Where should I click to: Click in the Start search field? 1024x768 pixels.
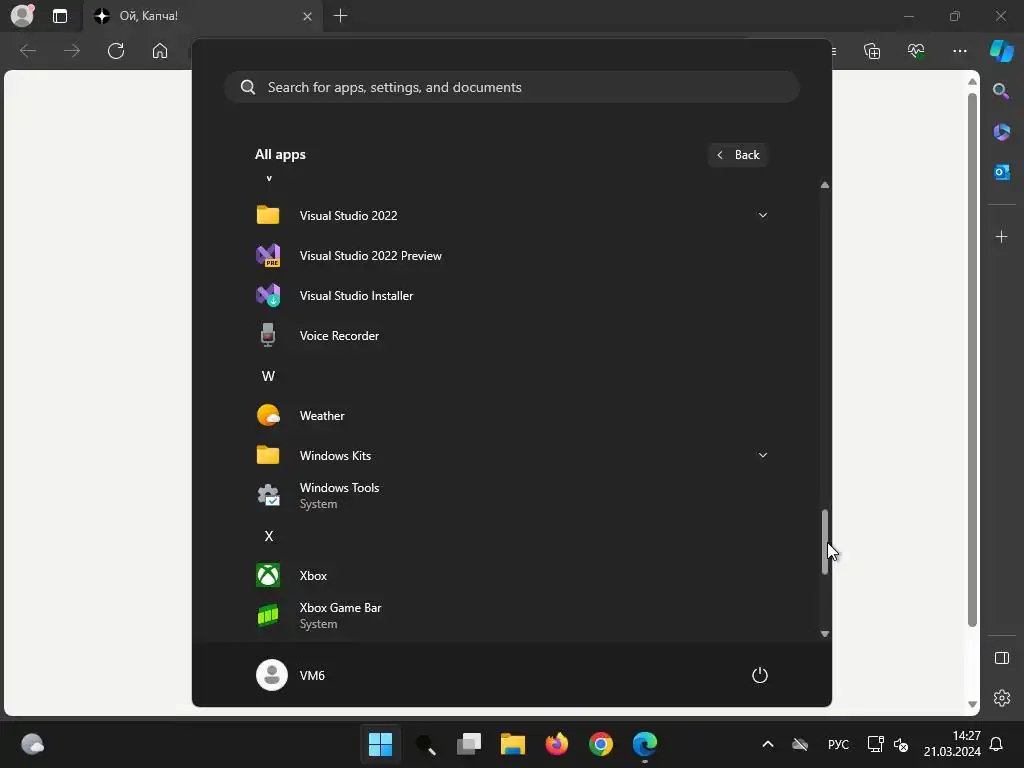pos(512,87)
